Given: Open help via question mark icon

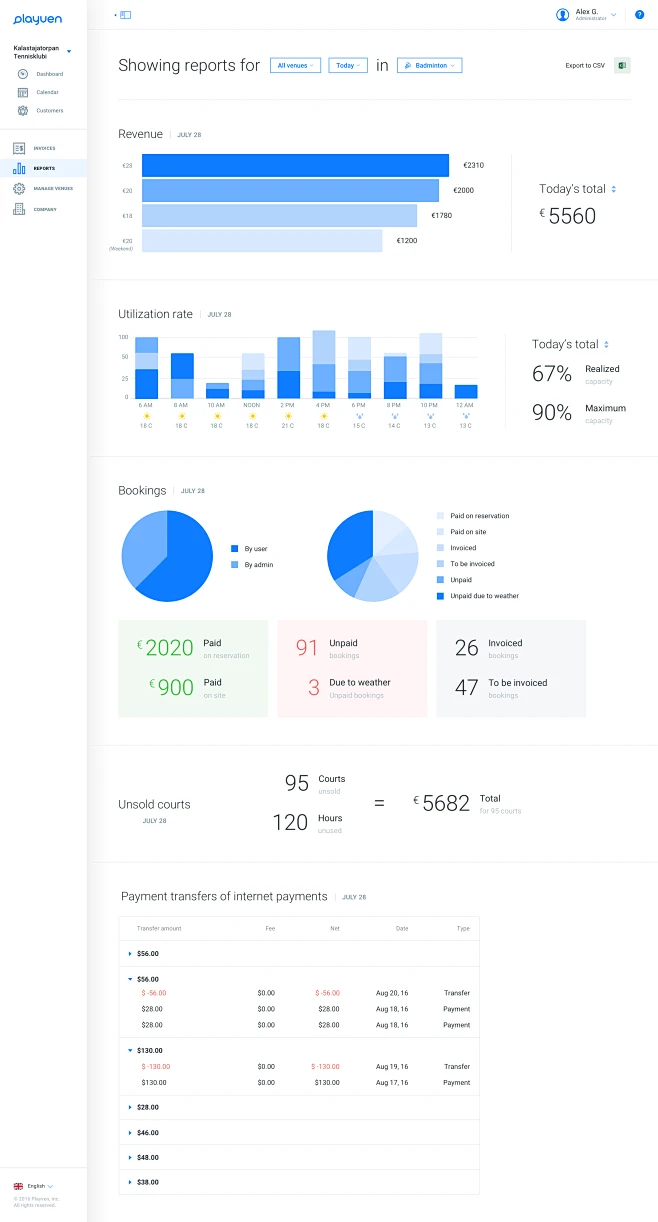Looking at the screenshot, I should tap(640, 15).
